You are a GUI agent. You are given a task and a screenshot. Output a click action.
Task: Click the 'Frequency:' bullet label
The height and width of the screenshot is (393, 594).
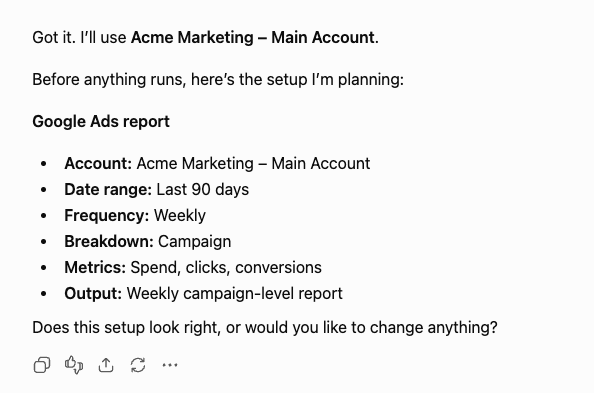click(107, 216)
